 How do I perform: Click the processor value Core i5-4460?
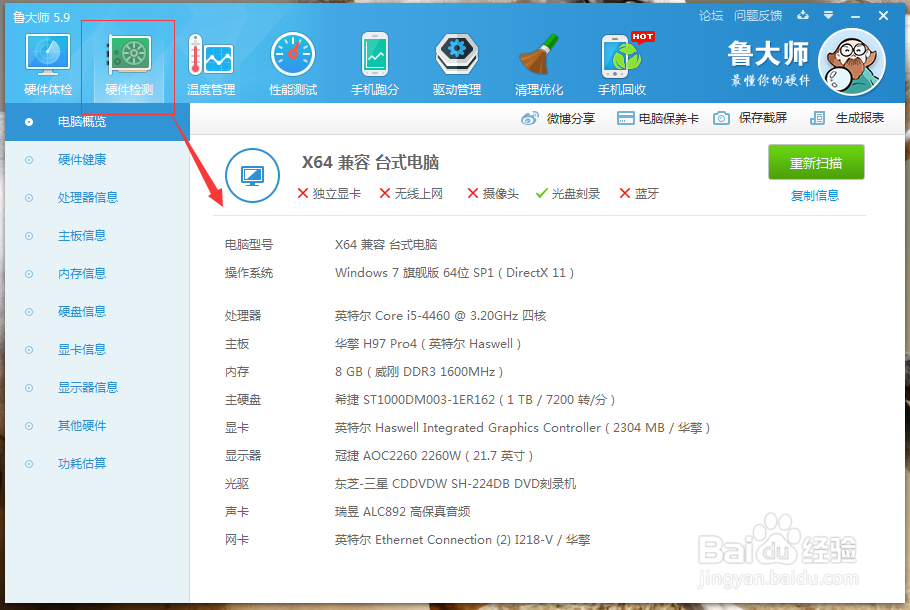440,316
